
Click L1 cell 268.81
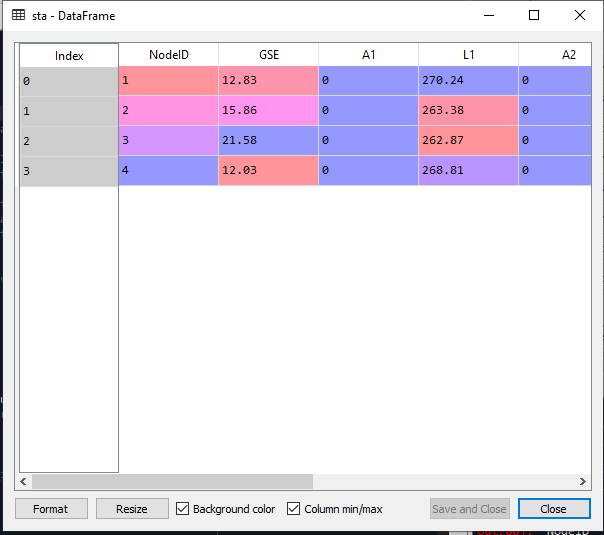(468, 170)
